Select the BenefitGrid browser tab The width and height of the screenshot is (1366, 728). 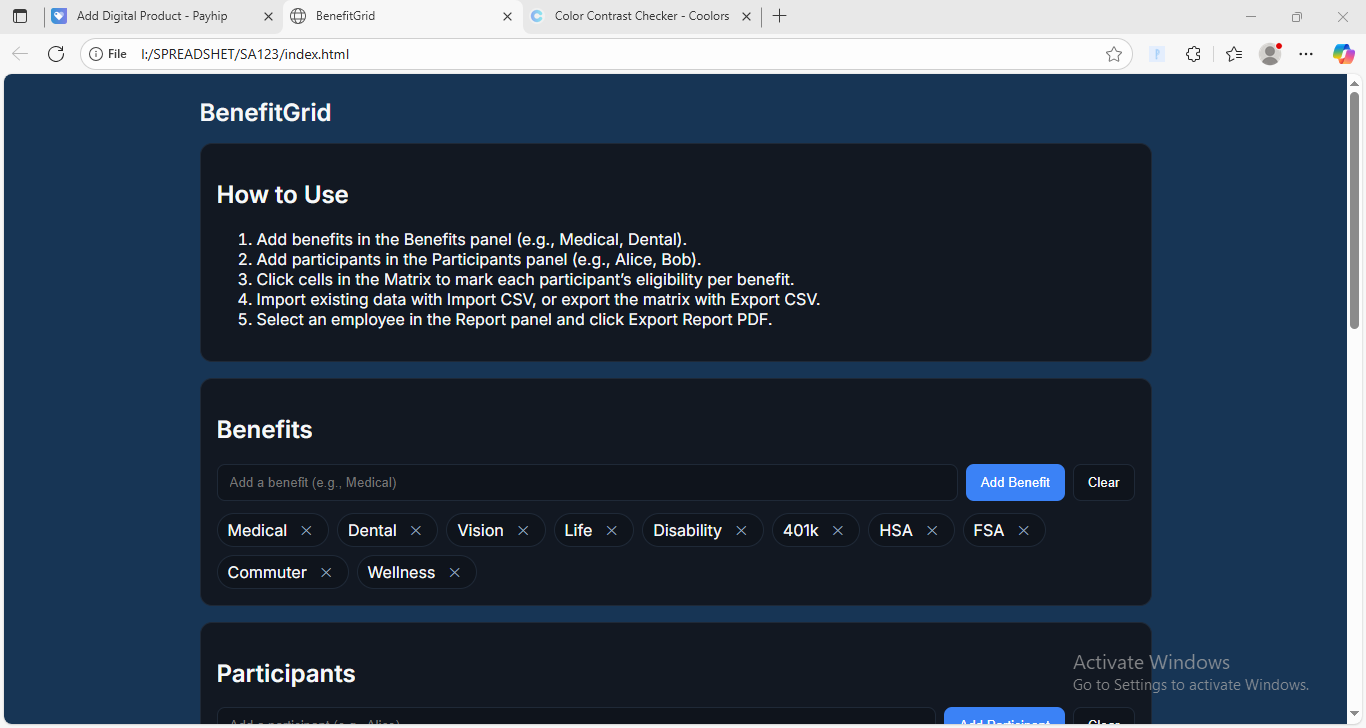pyautogui.click(x=402, y=16)
